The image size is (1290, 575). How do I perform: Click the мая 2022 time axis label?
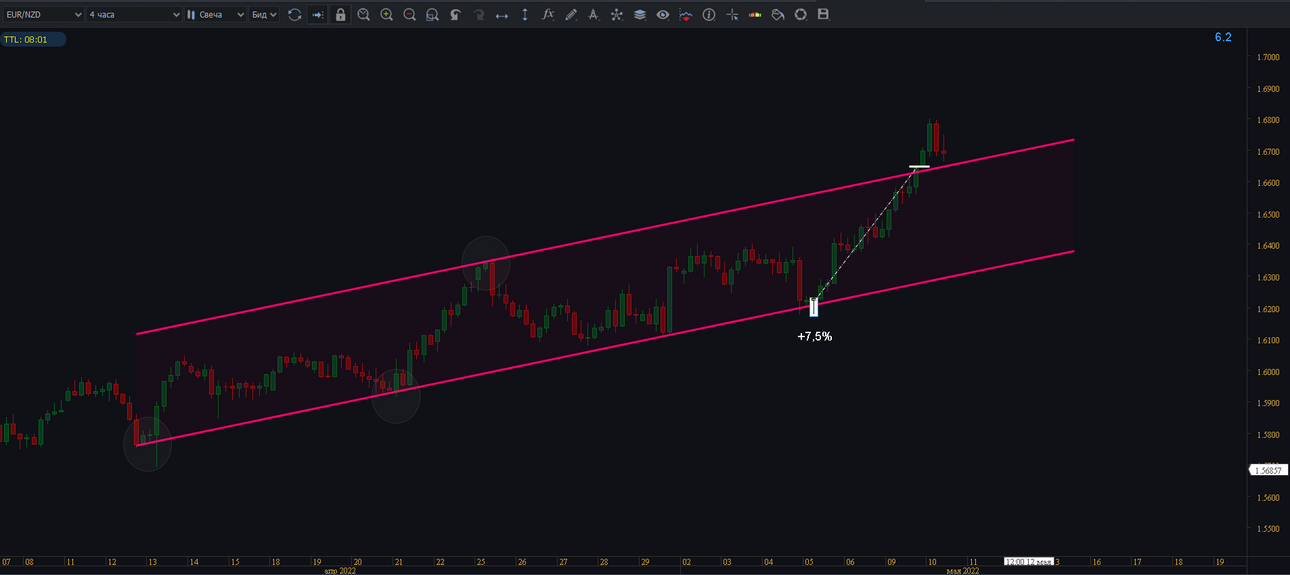click(962, 571)
